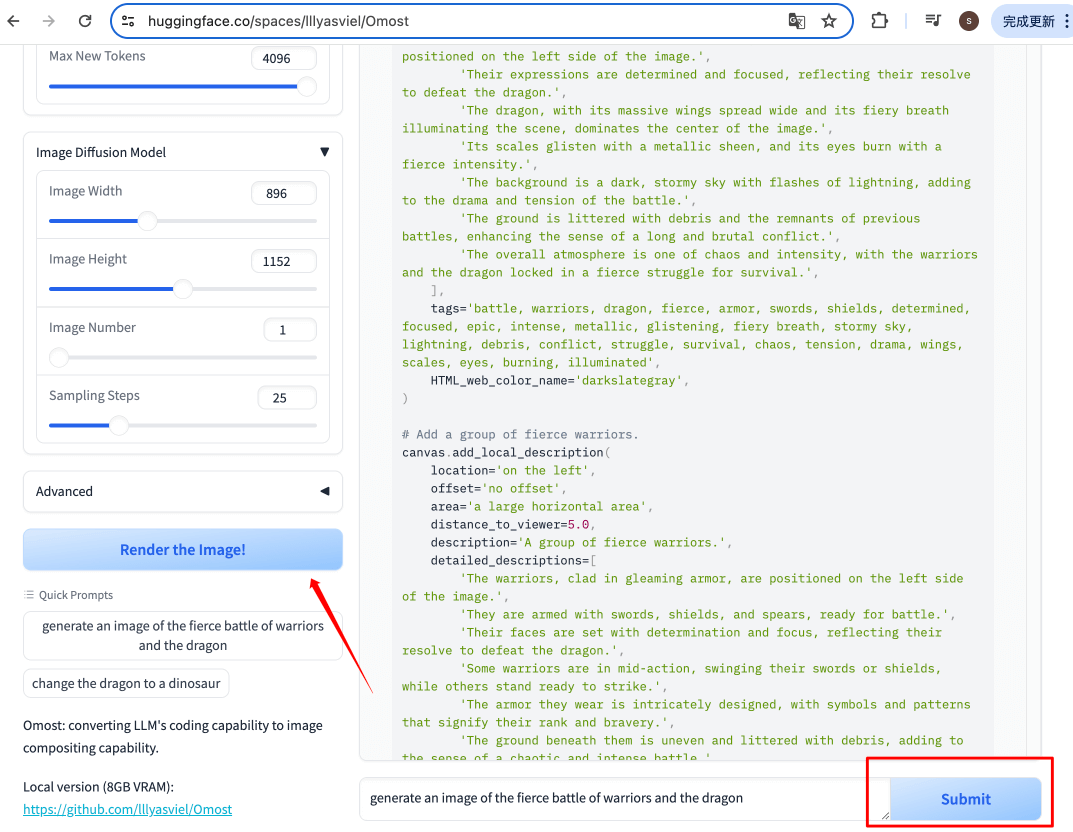Open the user profile avatar

[967, 21]
